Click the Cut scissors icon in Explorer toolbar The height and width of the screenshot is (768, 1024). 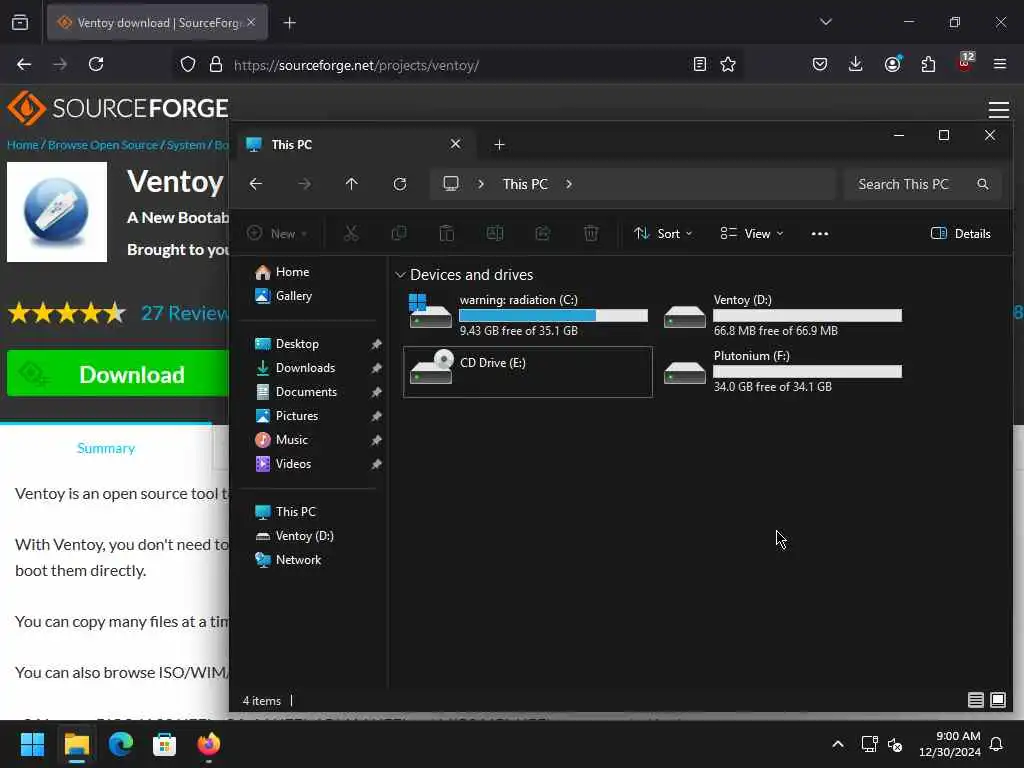pos(351,233)
